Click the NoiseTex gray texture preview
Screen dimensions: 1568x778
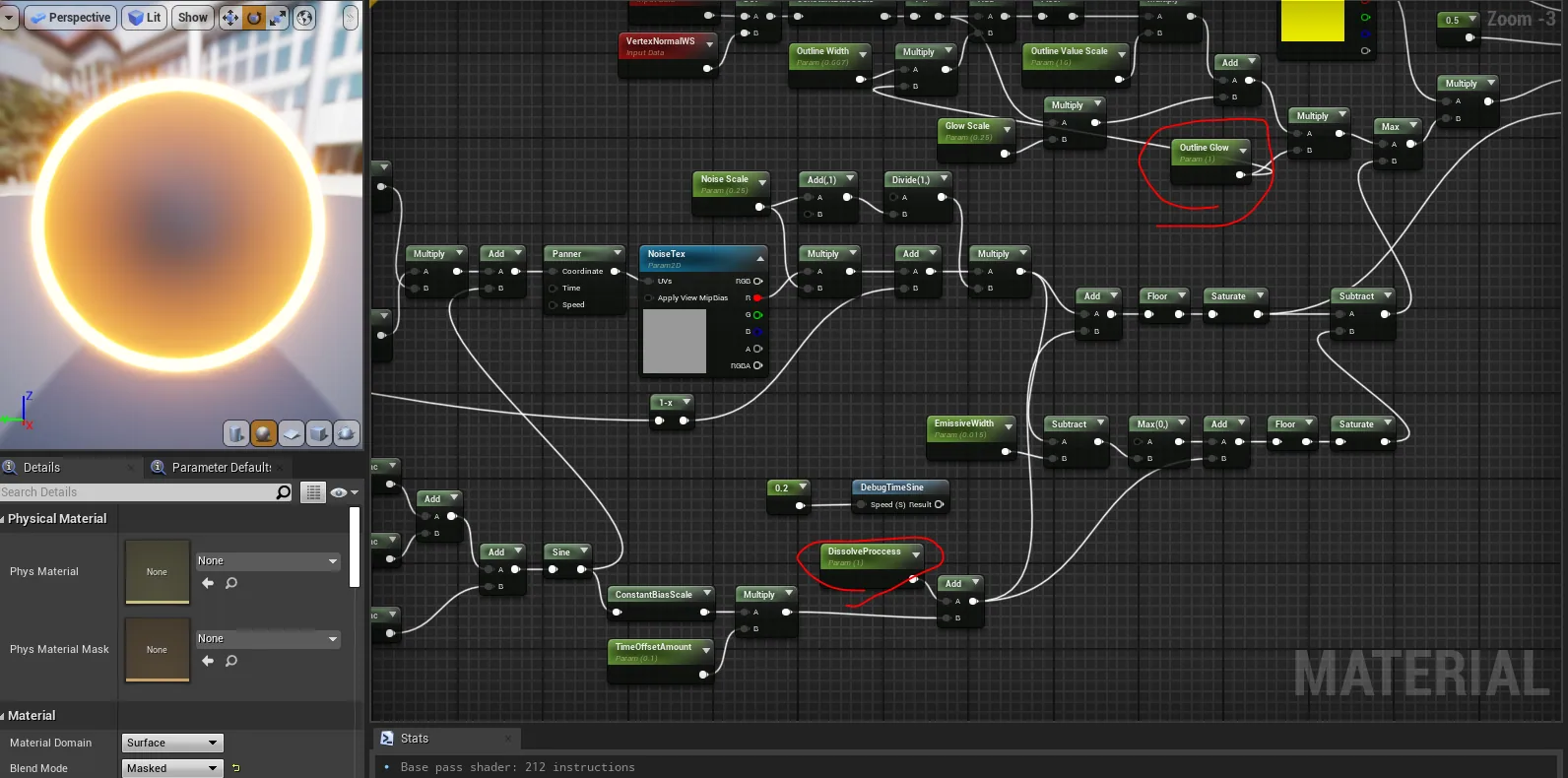click(x=675, y=342)
